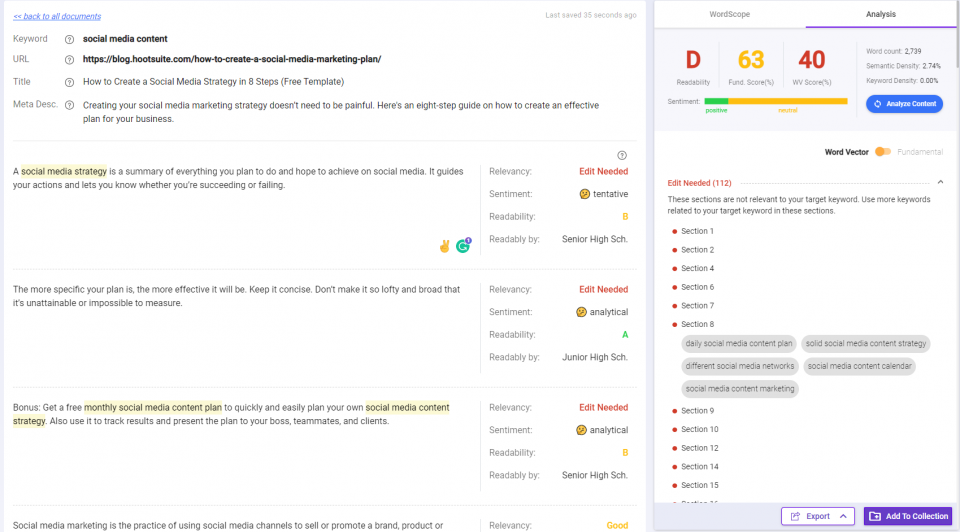Select 'Last saved 35 seconds ago' status
This screenshot has height=532, width=960.
click(591, 15)
